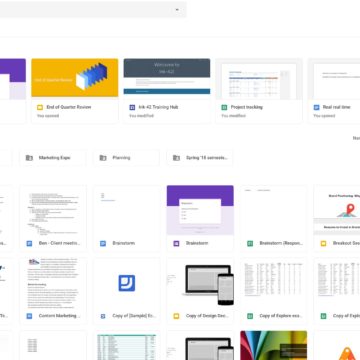Select the Real real time file name
Screen dimensions: 360x360
(x=337, y=107)
